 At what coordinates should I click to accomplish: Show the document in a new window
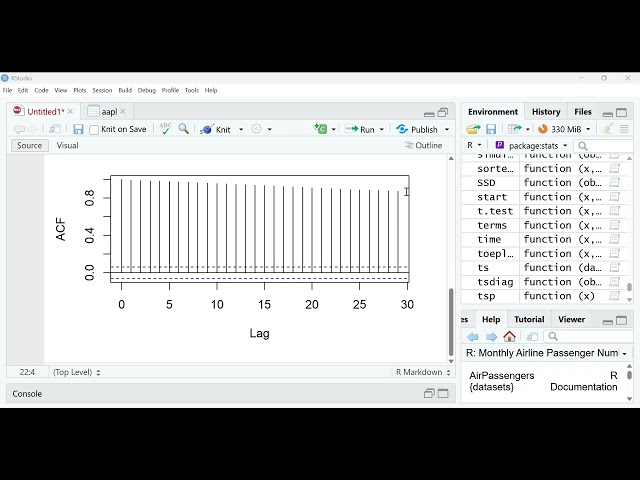coord(55,129)
